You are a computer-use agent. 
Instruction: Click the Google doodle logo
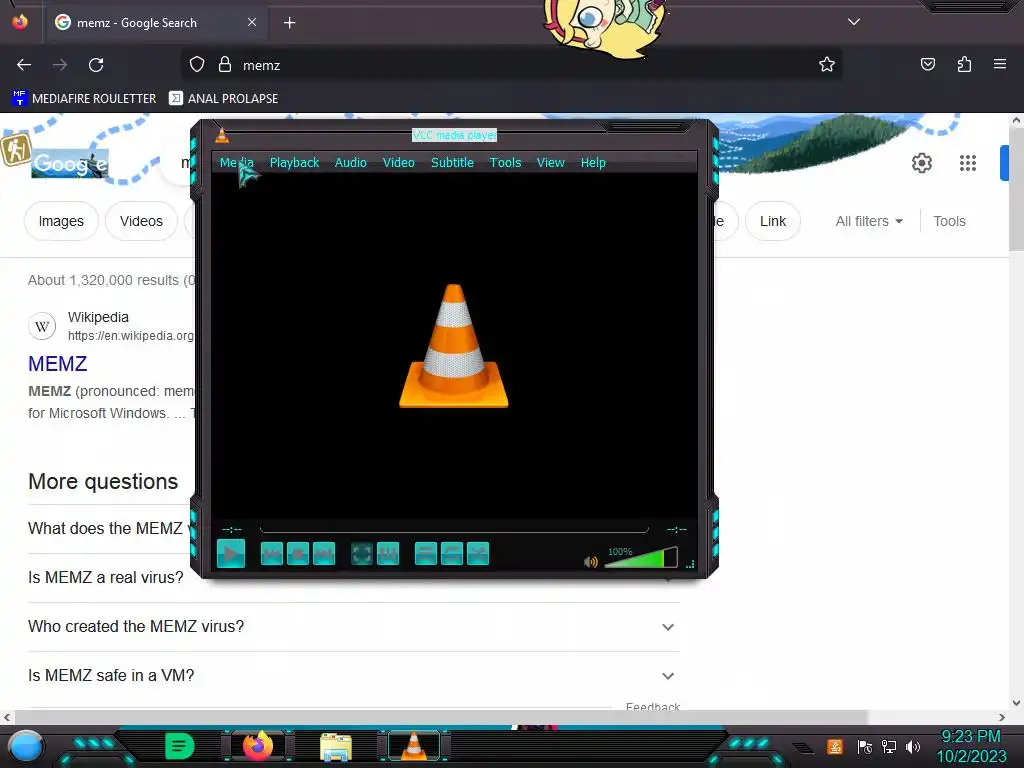[69, 163]
